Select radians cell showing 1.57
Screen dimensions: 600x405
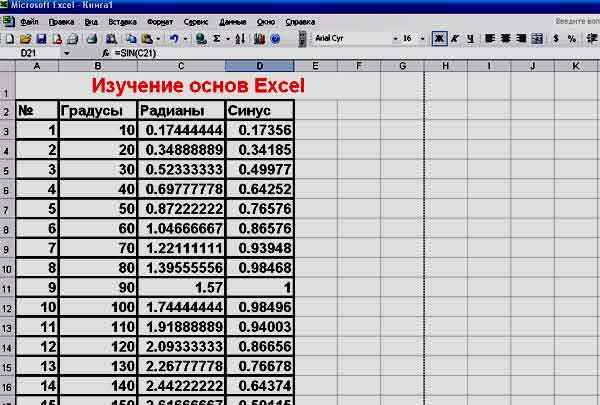pos(181,287)
